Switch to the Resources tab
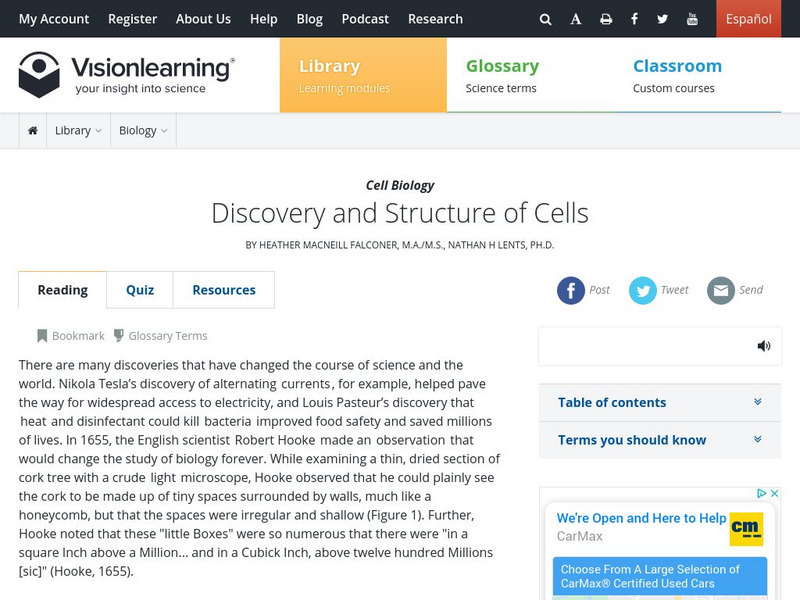The width and height of the screenshot is (800, 600). [x=224, y=290]
